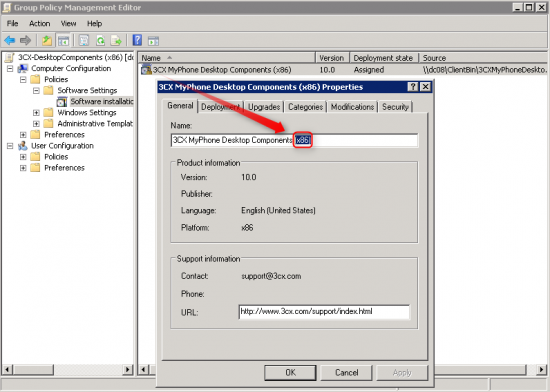Click the support@3cx.com contact text

coord(271,276)
